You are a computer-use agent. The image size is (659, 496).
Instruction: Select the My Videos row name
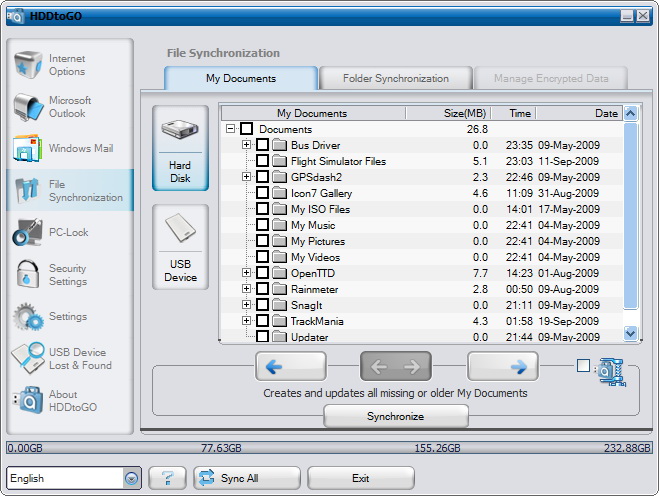(x=315, y=257)
